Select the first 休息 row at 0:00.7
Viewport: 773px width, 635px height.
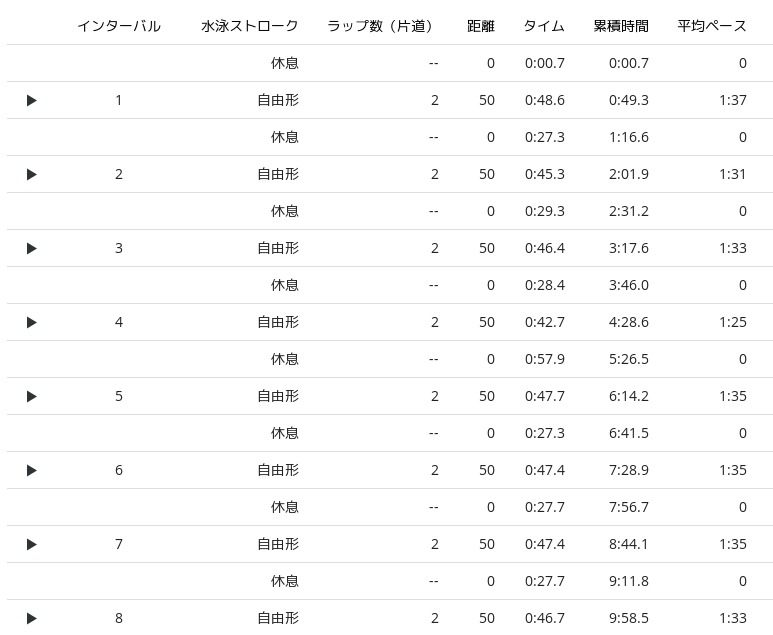[284, 63]
